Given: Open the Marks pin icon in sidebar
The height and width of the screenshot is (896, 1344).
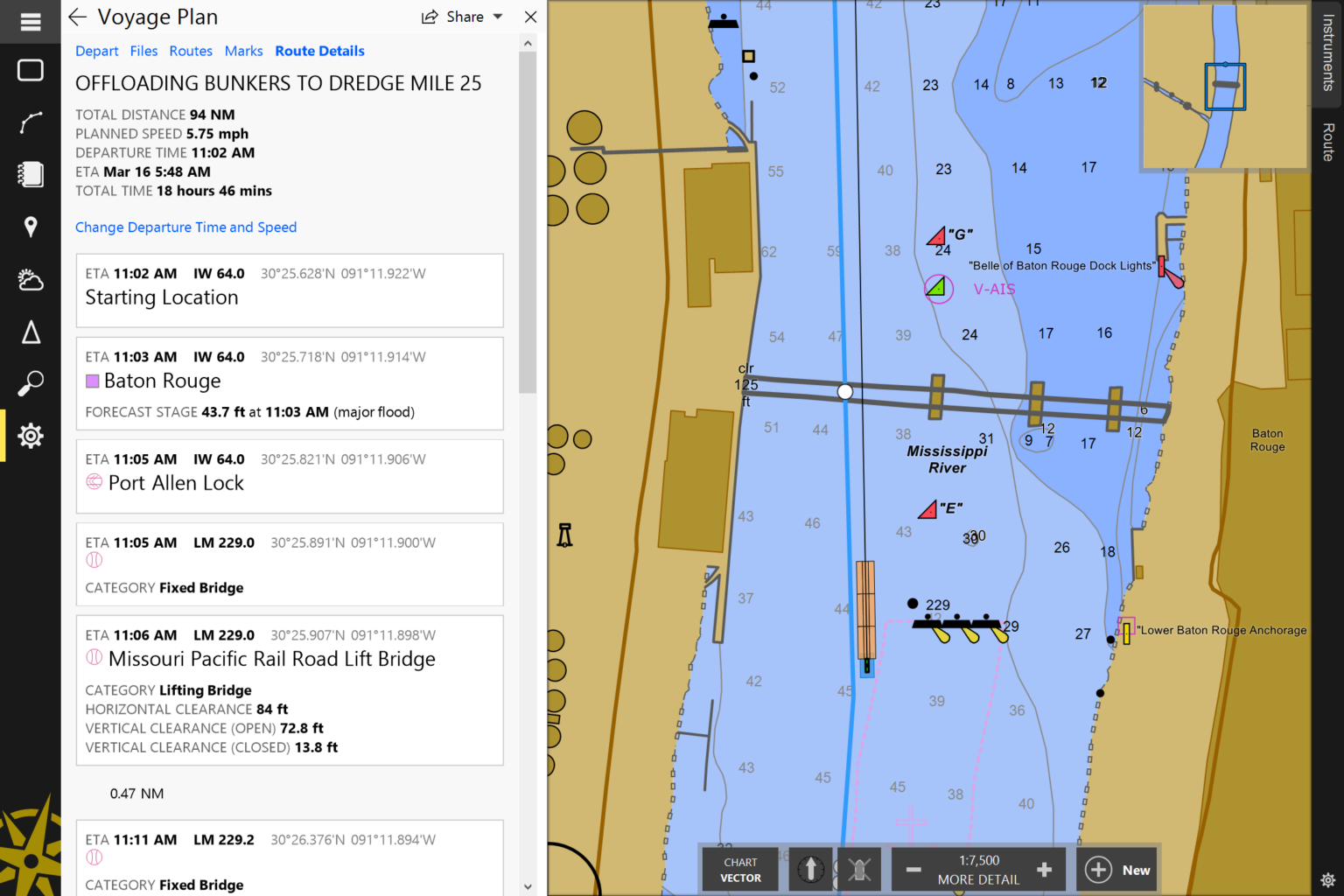Looking at the screenshot, I should click(31, 227).
